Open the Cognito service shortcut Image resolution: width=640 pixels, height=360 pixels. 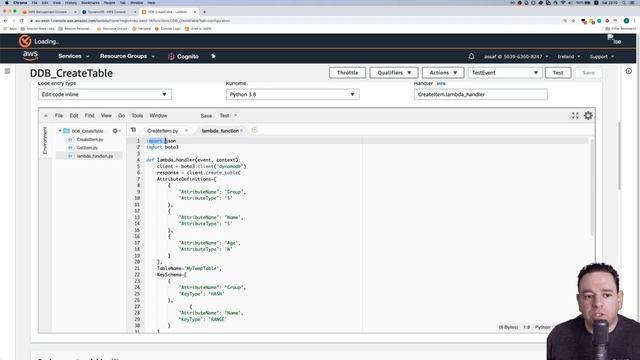(x=183, y=56)
